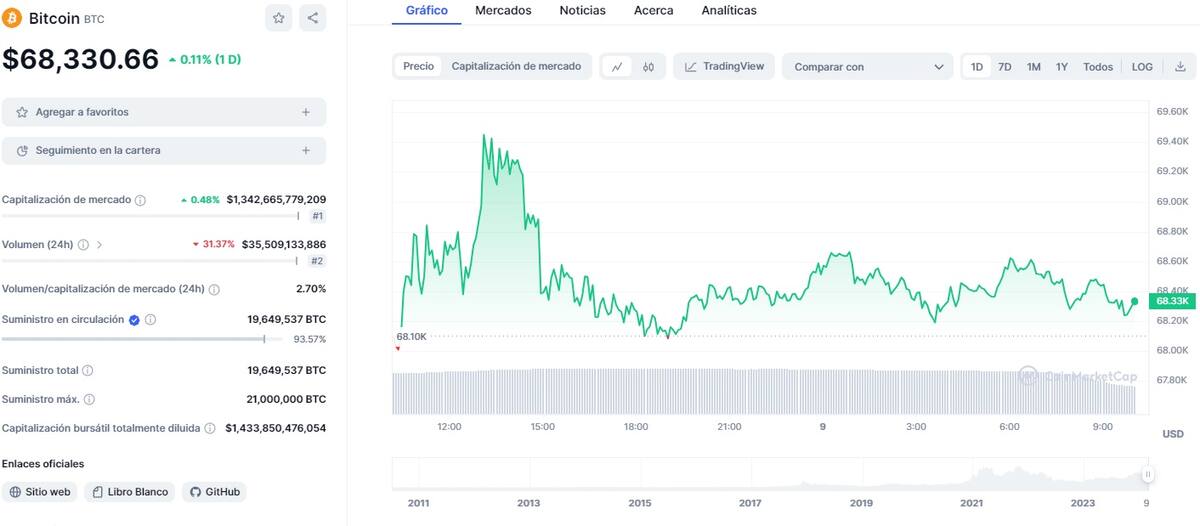Viewport: 1200px width, 526px height.
Task: Open the Comparar con dropdown
Action: (867, 67)
